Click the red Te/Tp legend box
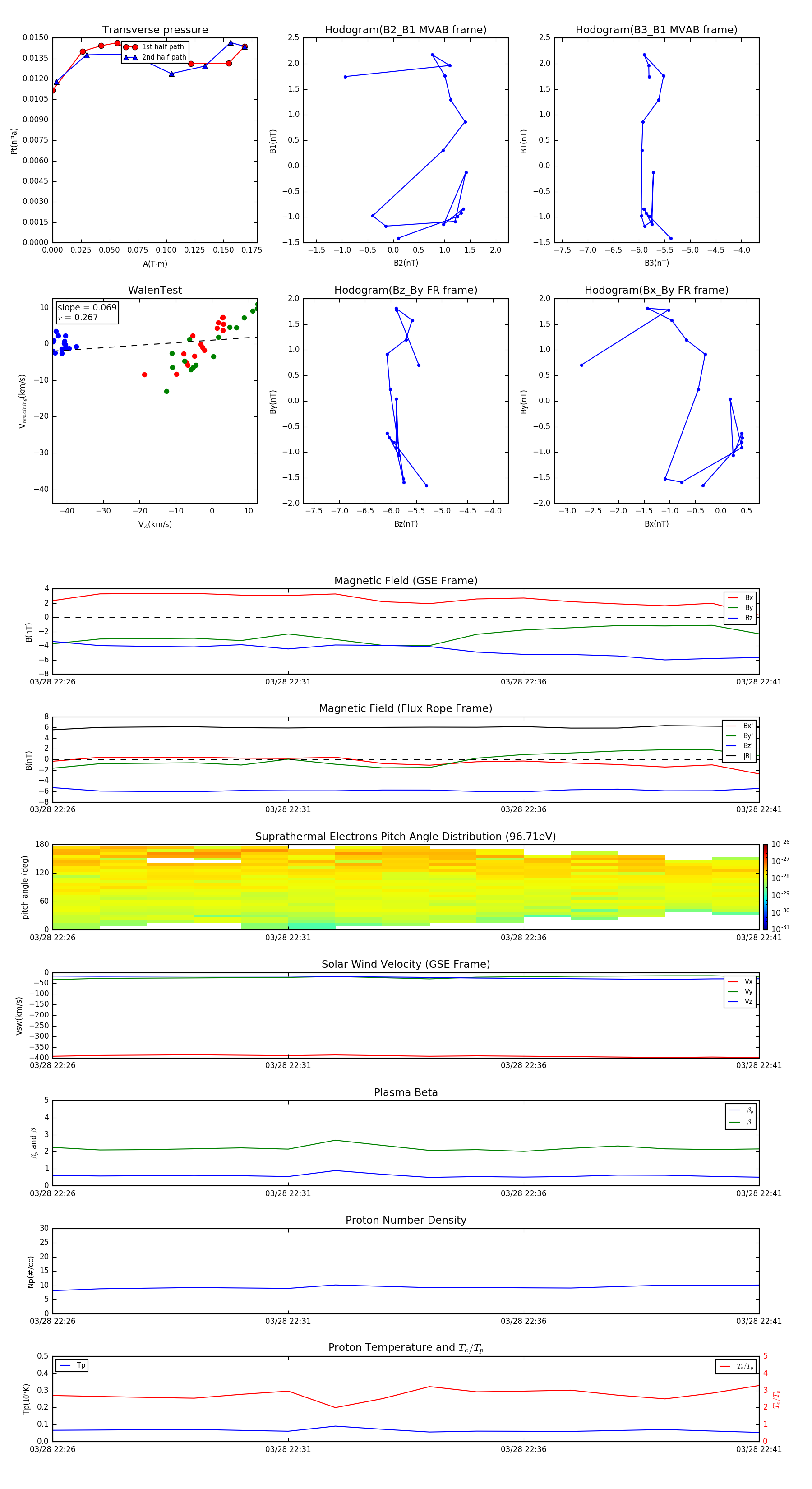This screenshot has height=1489, width=812. [x=736, y=1366]
